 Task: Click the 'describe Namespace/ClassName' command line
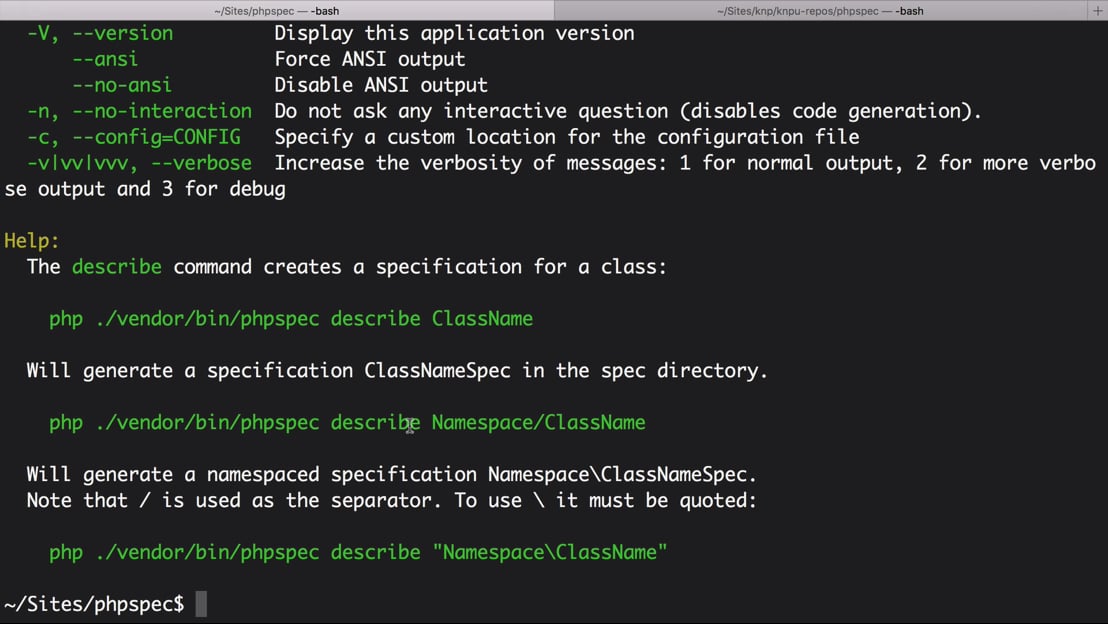pos(347,423)
